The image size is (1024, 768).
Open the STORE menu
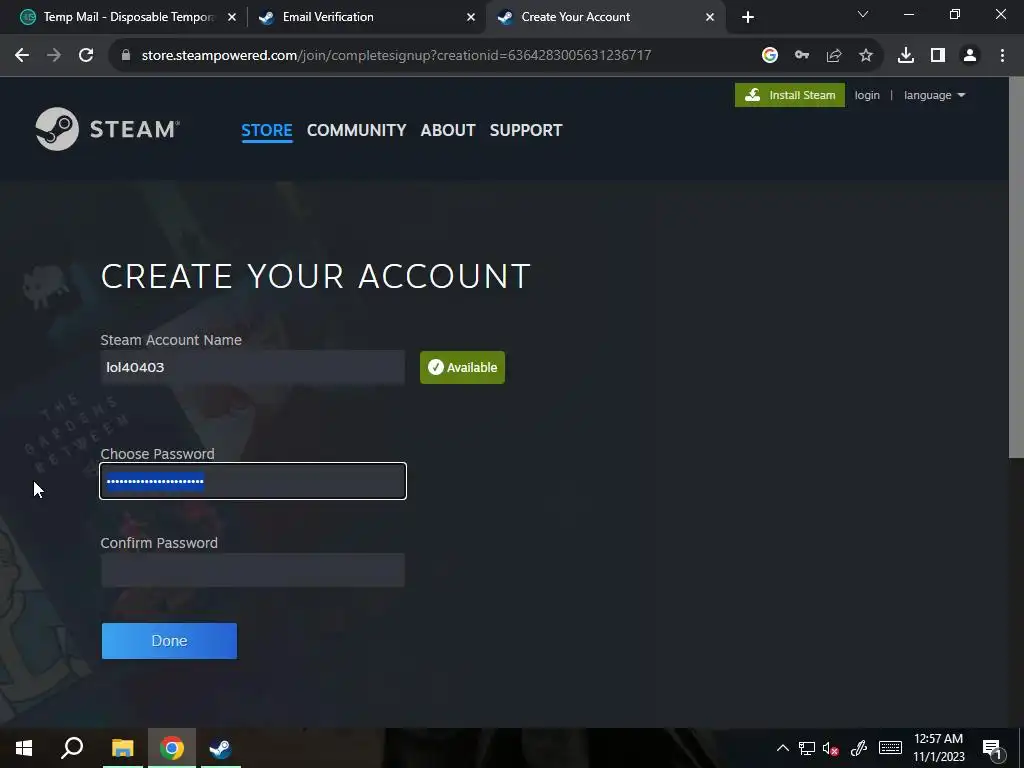(x=266, y=130)
